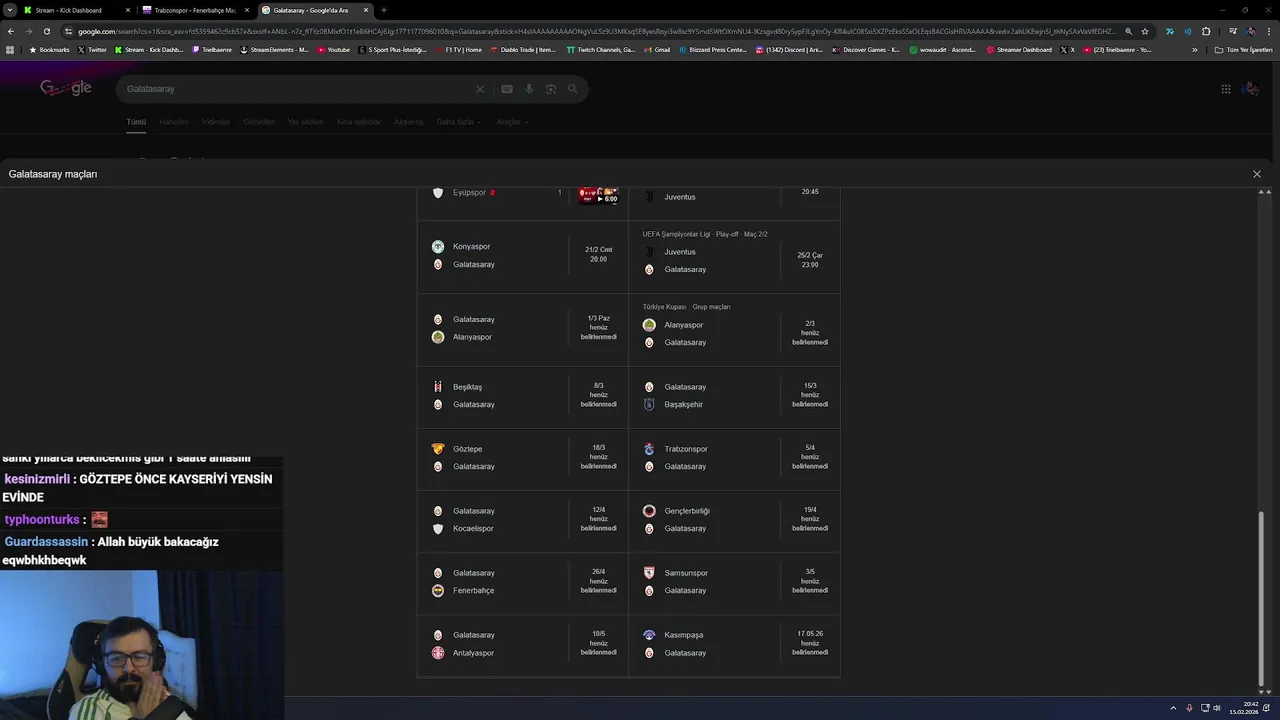
Task: Open the taskbar volume control
Action: click(x=1217, y=708)
